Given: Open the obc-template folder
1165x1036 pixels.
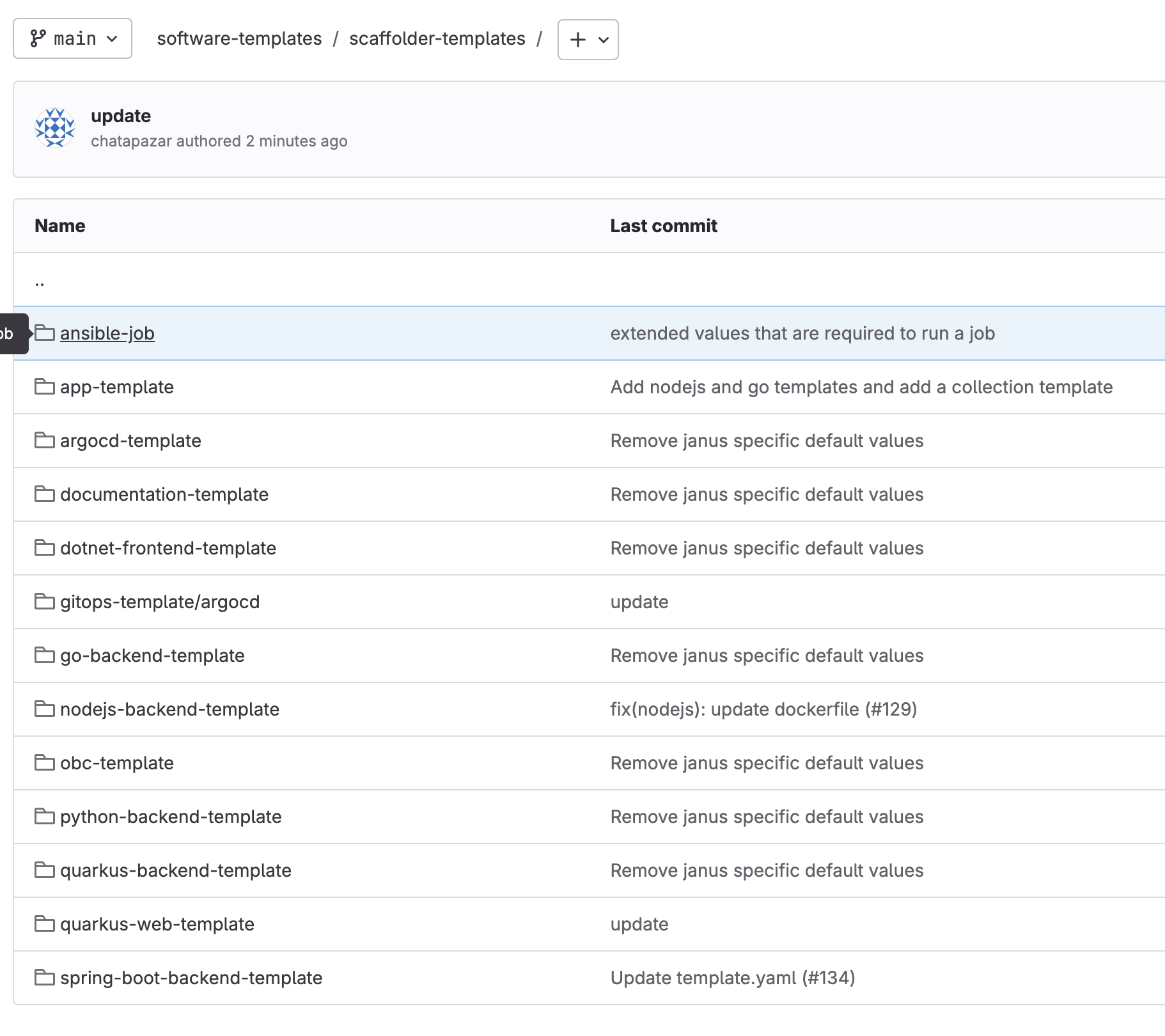Looking at the screenshot, I should tap(117, 763).
